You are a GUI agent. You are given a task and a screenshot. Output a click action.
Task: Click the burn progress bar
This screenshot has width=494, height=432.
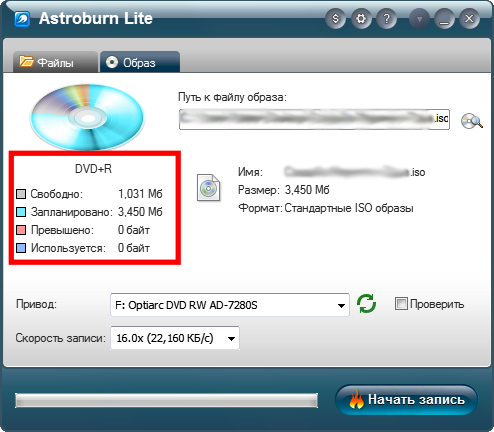[166, 400]
